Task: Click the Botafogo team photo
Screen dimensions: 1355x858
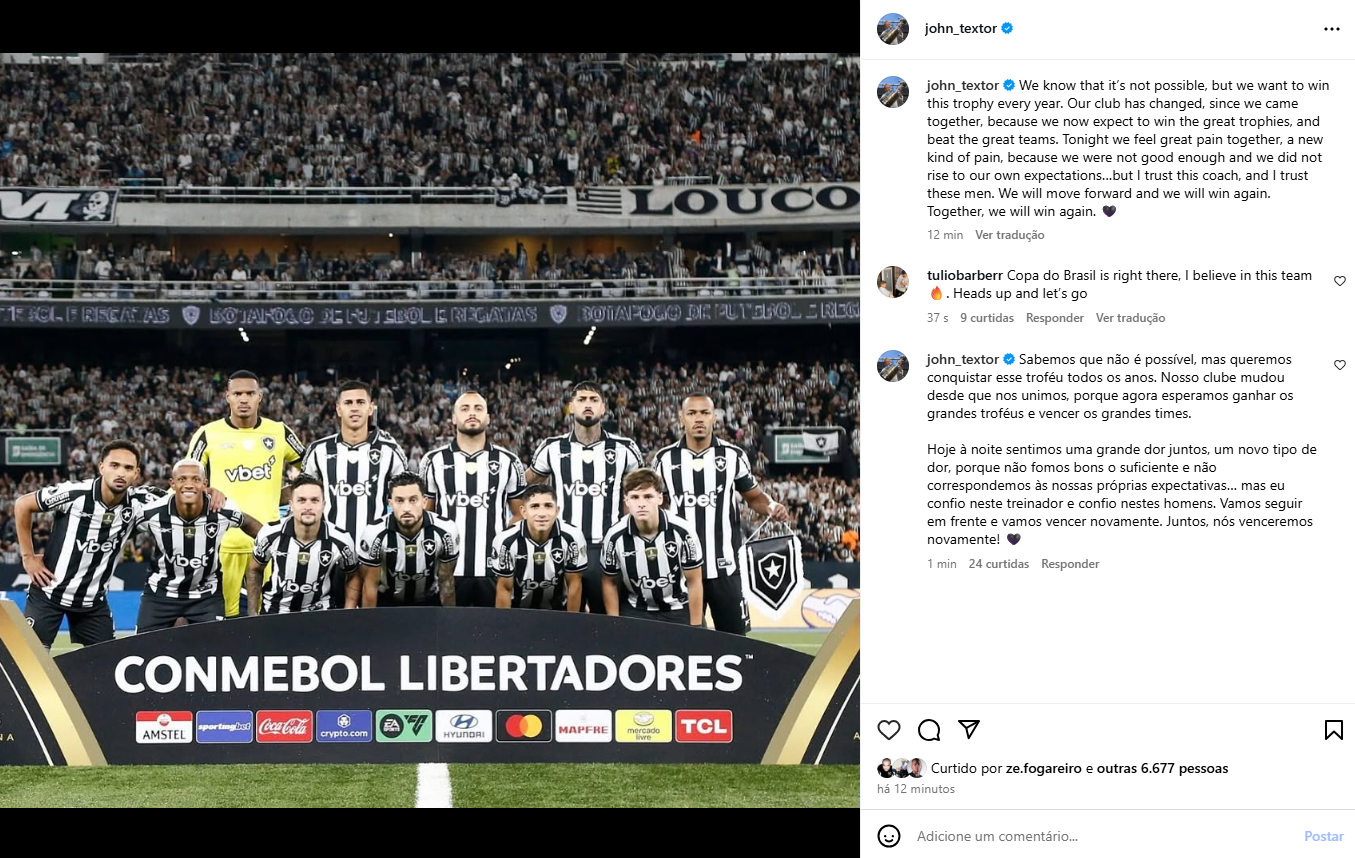Action: click(x=430, y=430)
